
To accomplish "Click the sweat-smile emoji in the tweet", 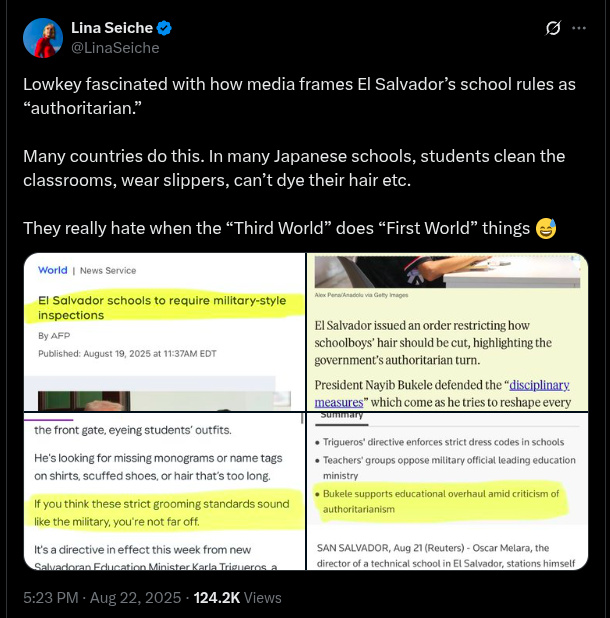I will pyautogui.click(x=546, y=229).
